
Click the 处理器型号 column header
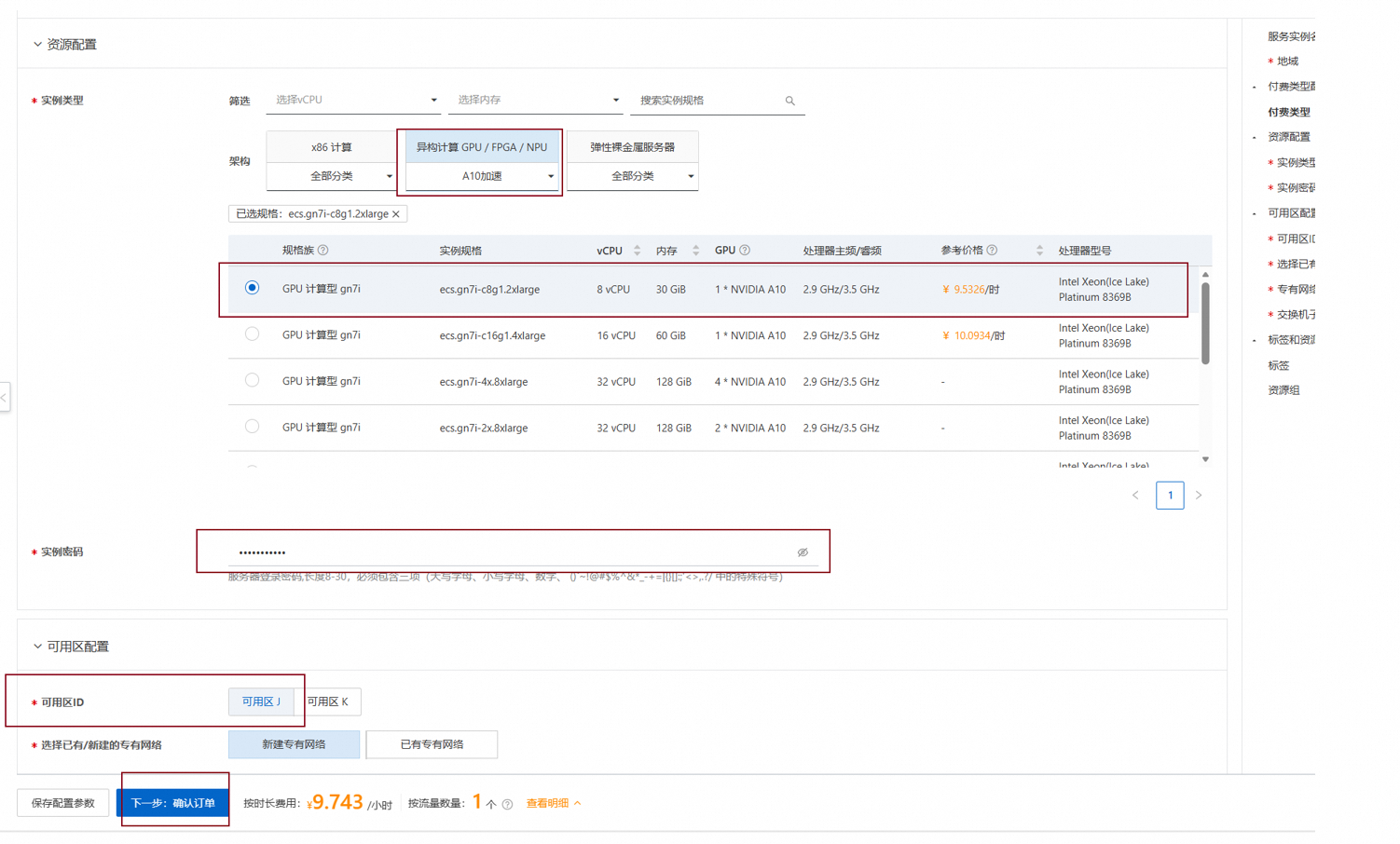tap(1084, 251)
